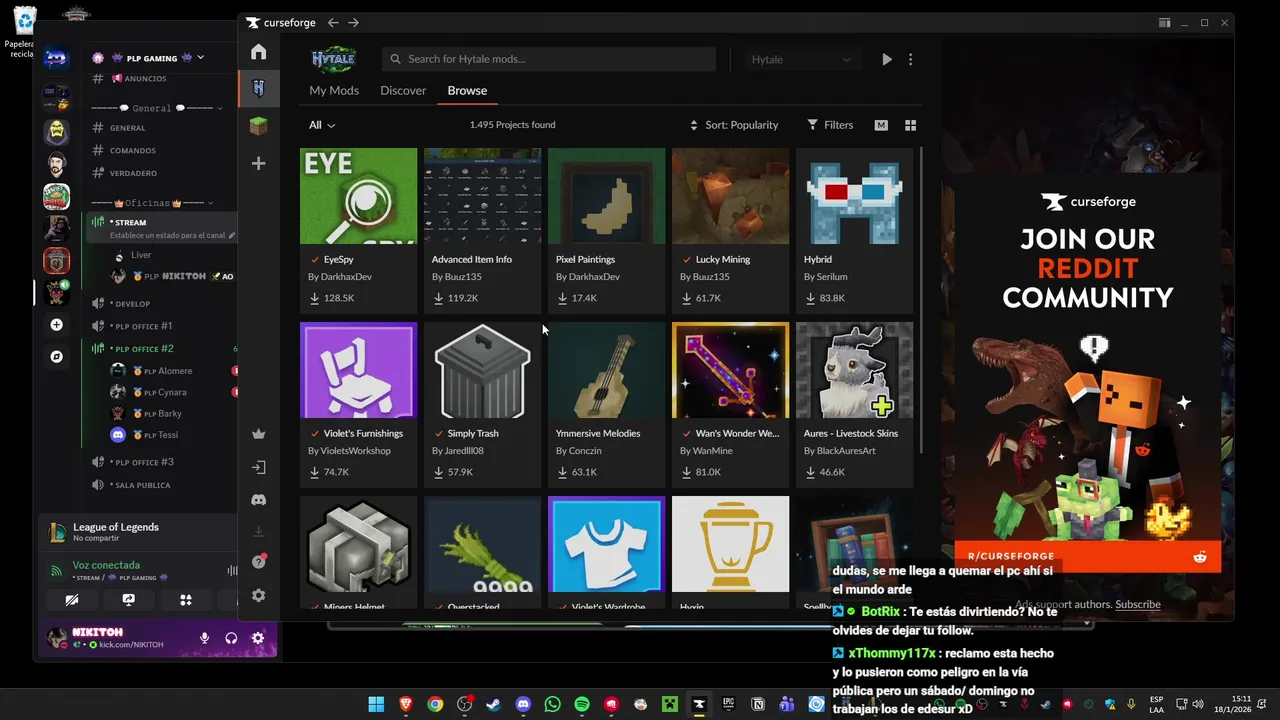
Task: Share screen in Discord voice panel
Action: point(129,600)
